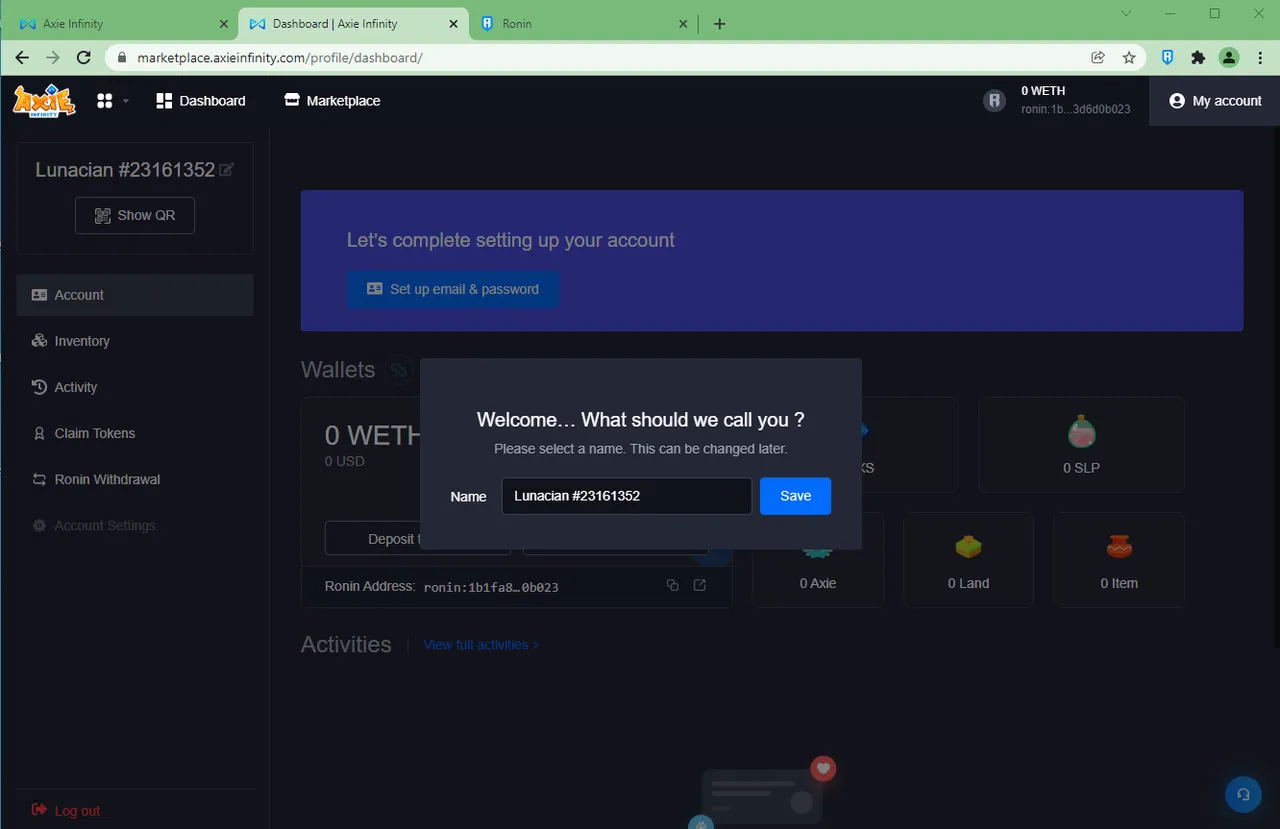Click the Axie Infinity logo
This screenshot has height=829, width=1280.
pos(43,100)
